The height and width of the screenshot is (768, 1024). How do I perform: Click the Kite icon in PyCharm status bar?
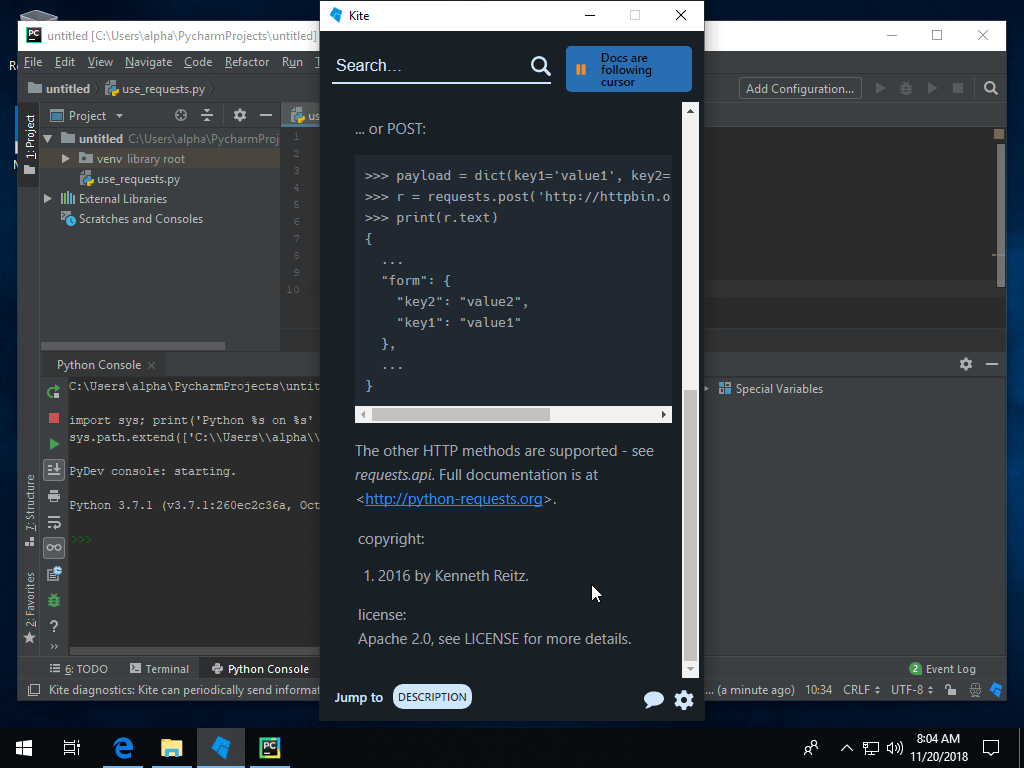996,690
